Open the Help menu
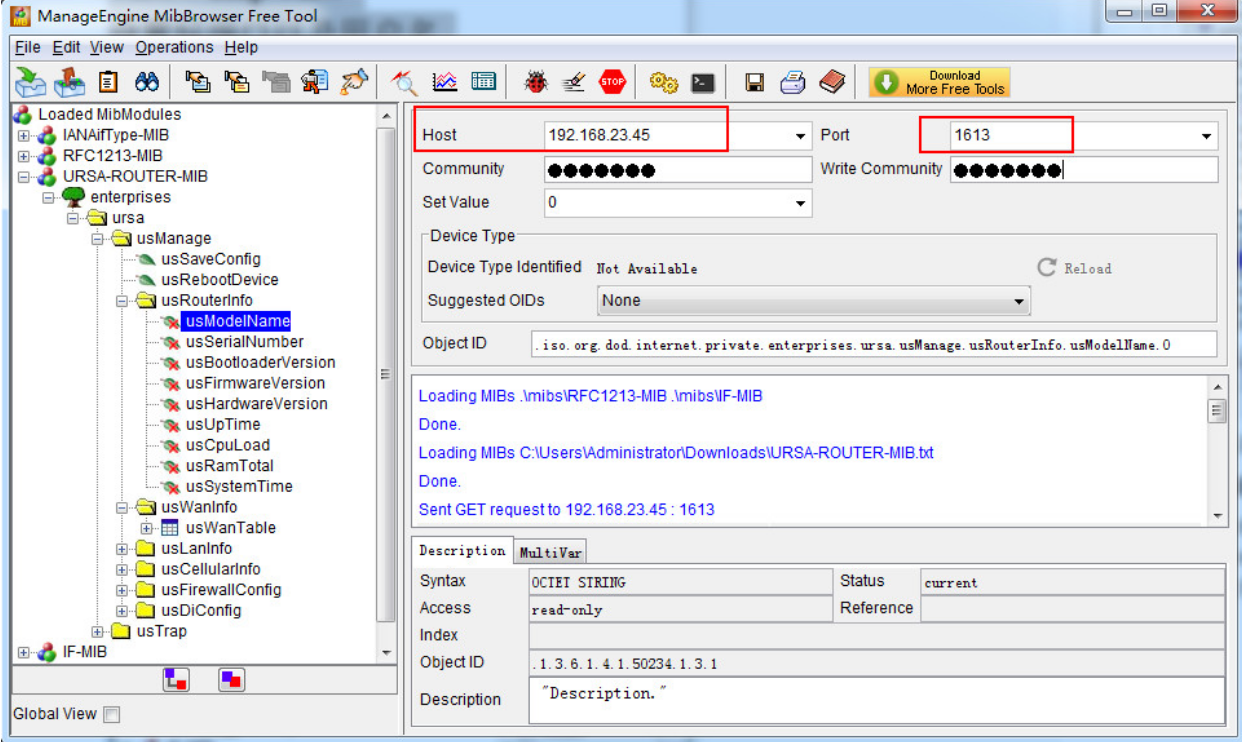 tap(241, 47)
